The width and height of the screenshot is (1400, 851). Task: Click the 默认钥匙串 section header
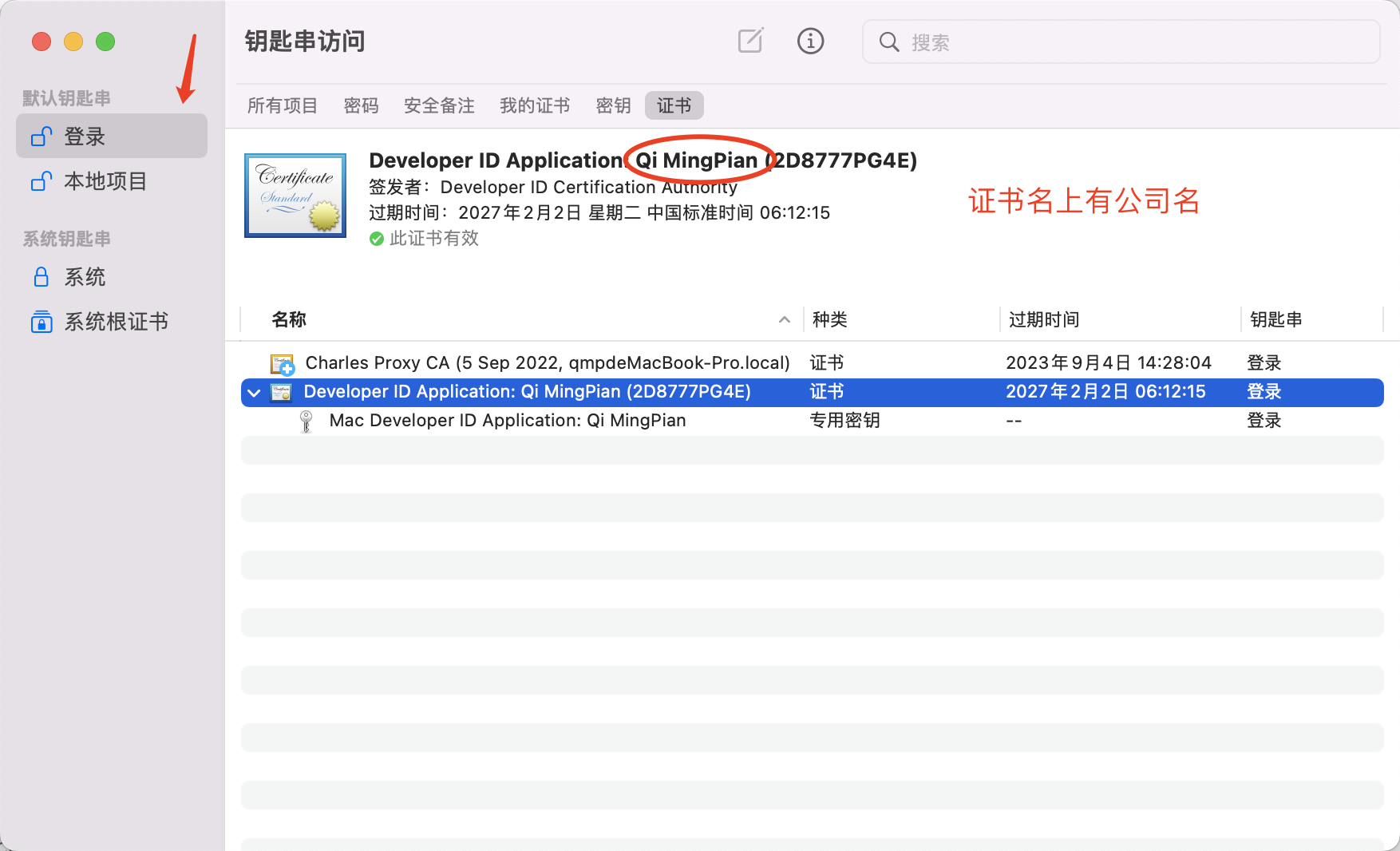(66, 98)
